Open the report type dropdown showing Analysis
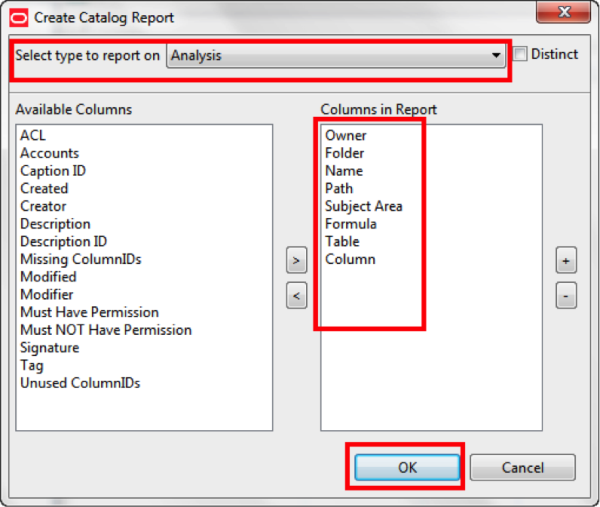The width and height of the screenshot is (600, 507). pyautogui.click(x=336, y=56)
